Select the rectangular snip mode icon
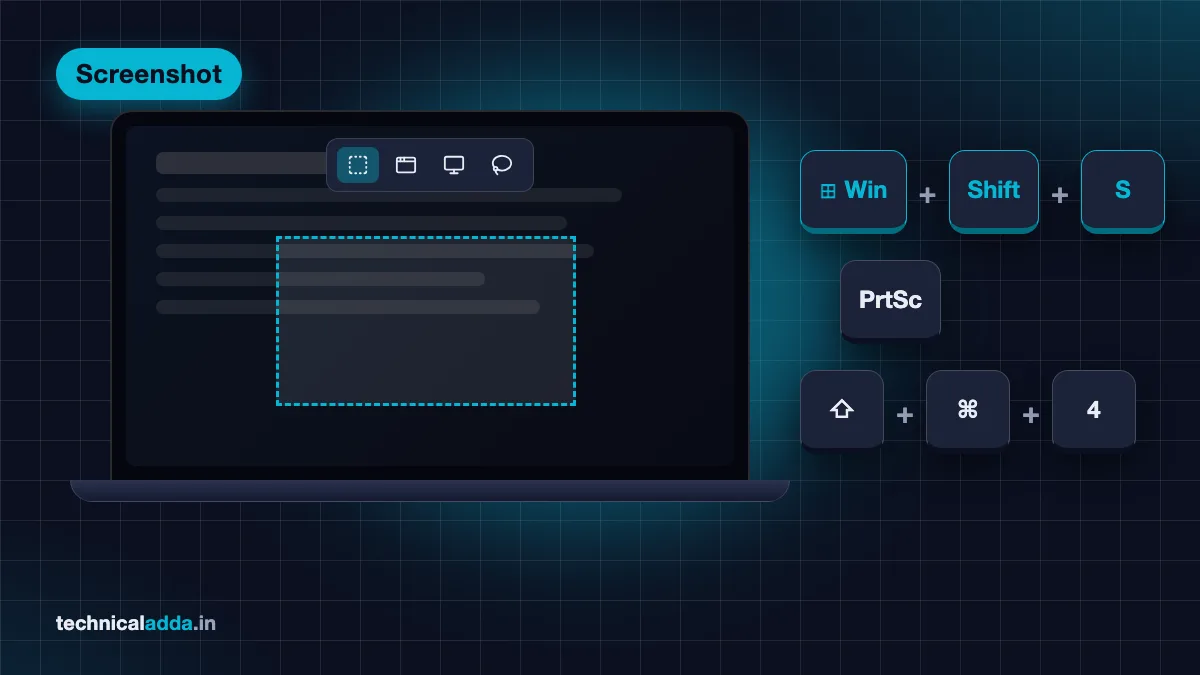 (358, 165)
